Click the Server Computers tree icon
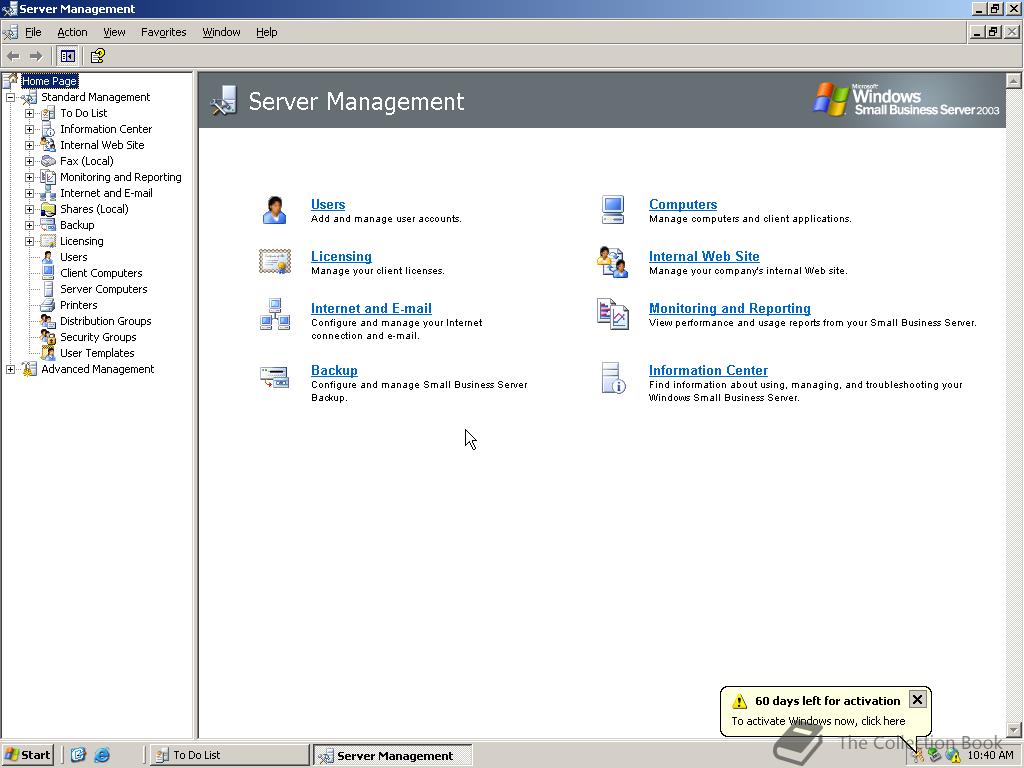Viewport: 1024px width, 768px height. (x=48, y=289)
